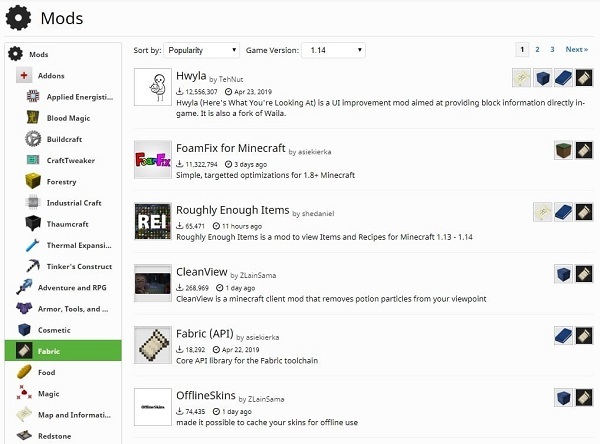Click the blue cube badge on Hwyla row

543,78
